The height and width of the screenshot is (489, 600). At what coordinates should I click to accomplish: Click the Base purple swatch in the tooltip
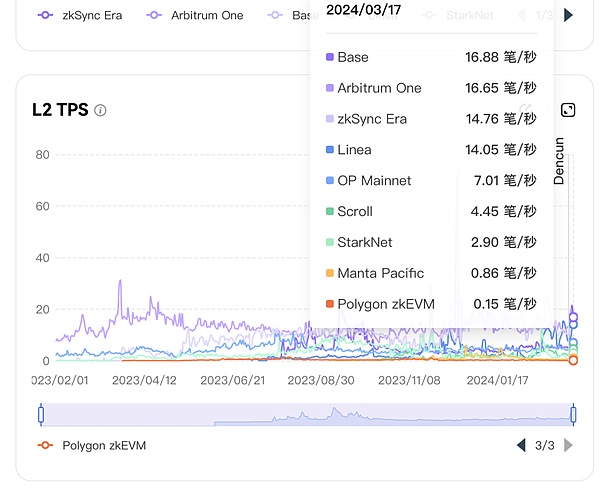pyautogui.click(x=330, y=58)
